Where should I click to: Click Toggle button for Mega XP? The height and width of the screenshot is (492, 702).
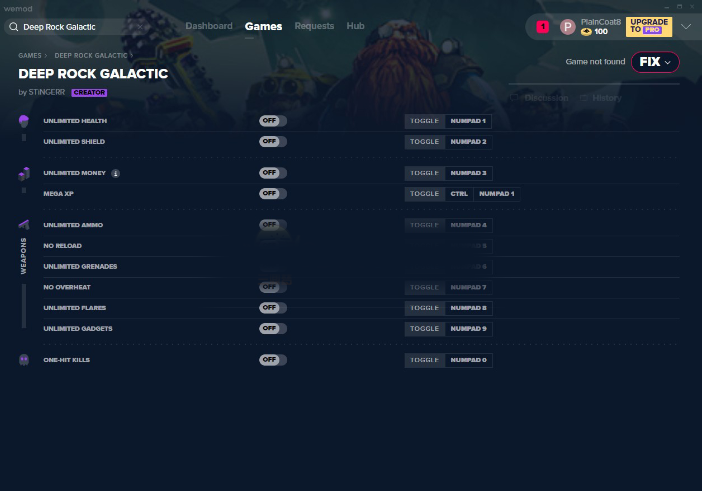(x=424, y=193)
